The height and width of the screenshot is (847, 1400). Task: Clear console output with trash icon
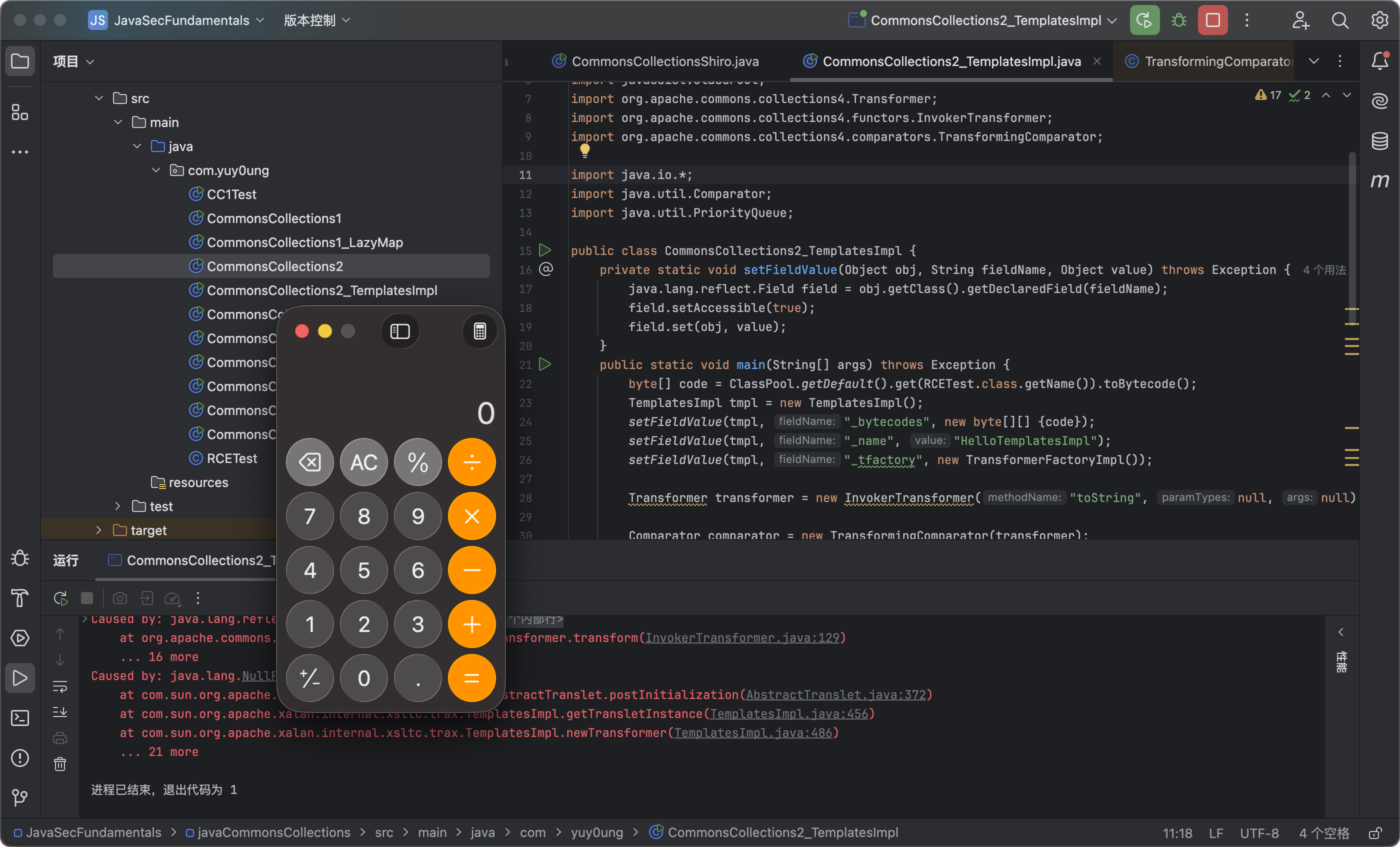59,764
